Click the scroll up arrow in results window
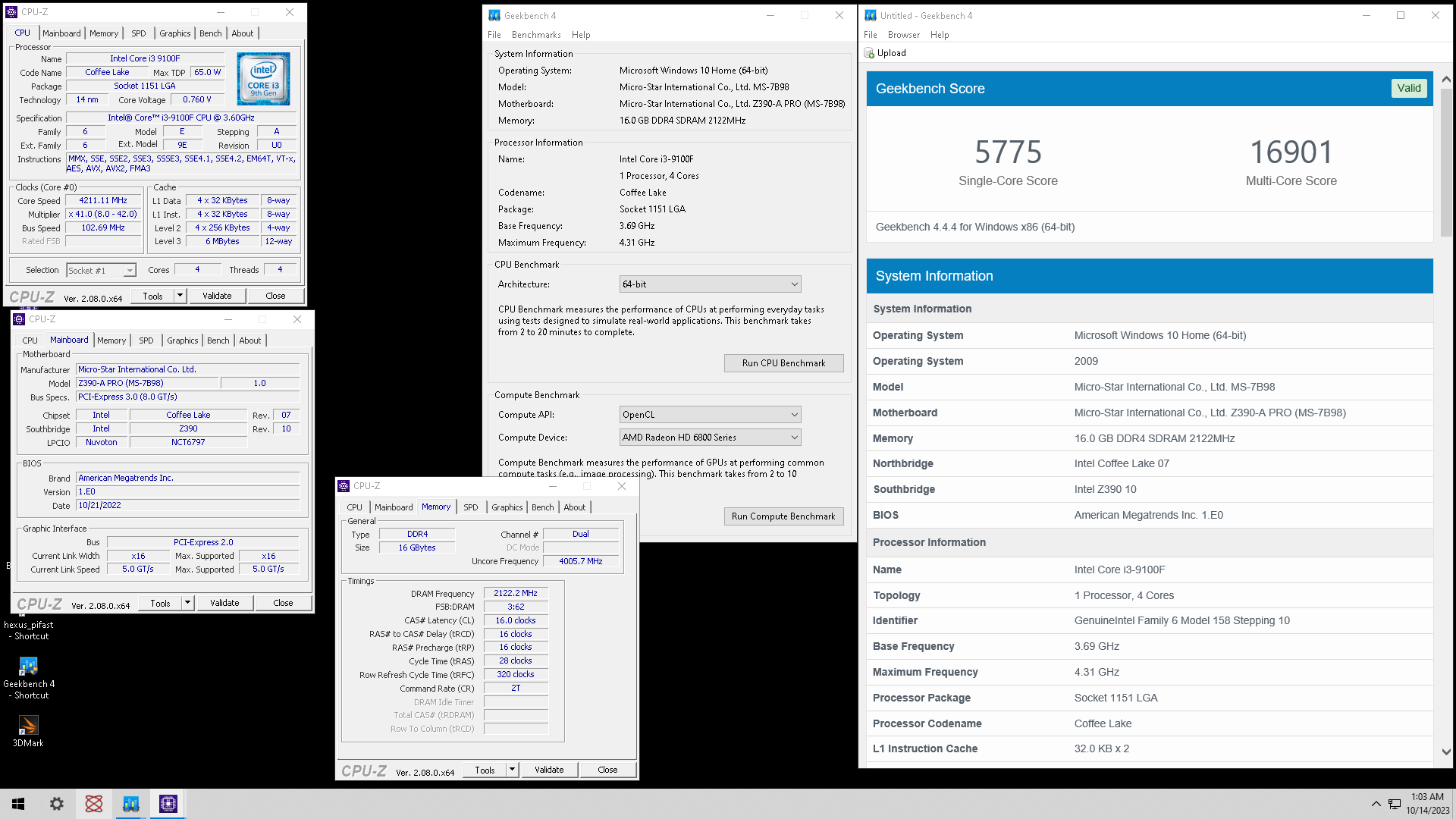The width and height of the screenshot is (1456, 819). click(1445, 80)
